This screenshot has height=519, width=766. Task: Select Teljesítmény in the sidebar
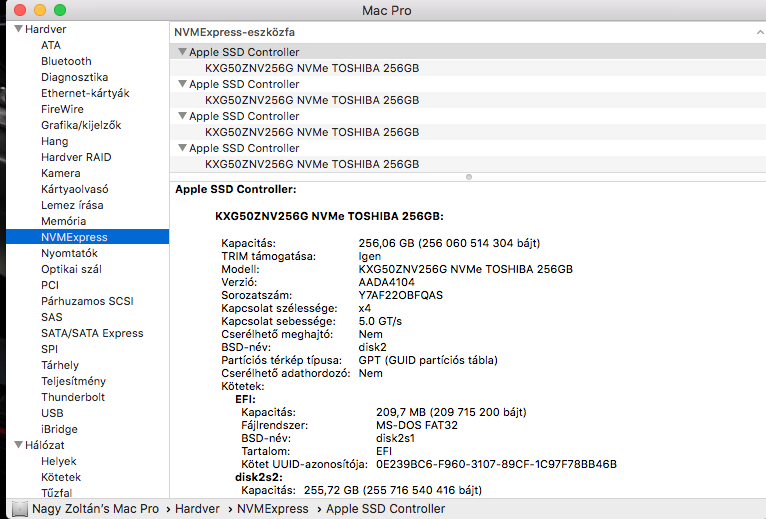[74, 381]
